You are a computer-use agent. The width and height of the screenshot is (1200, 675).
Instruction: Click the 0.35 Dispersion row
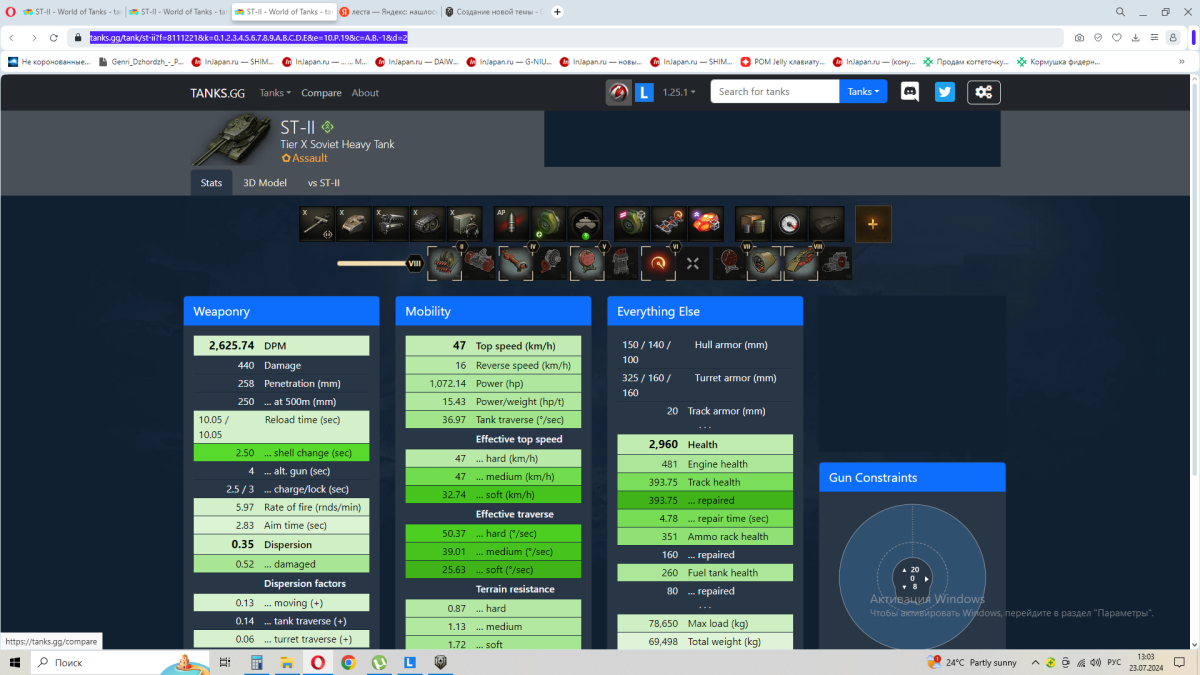click(281, 545)
